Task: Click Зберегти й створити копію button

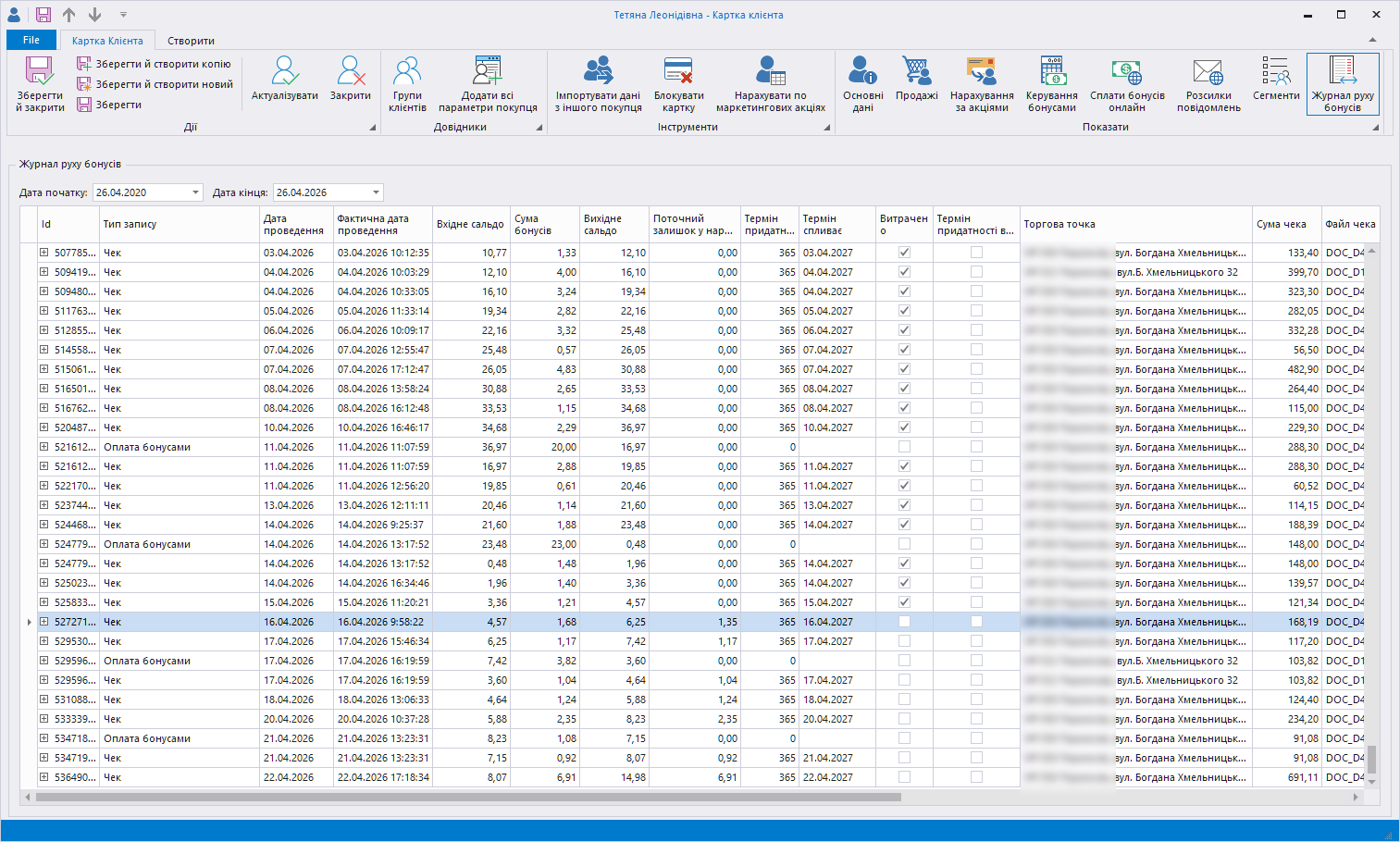Action: (x=155, y=64)
